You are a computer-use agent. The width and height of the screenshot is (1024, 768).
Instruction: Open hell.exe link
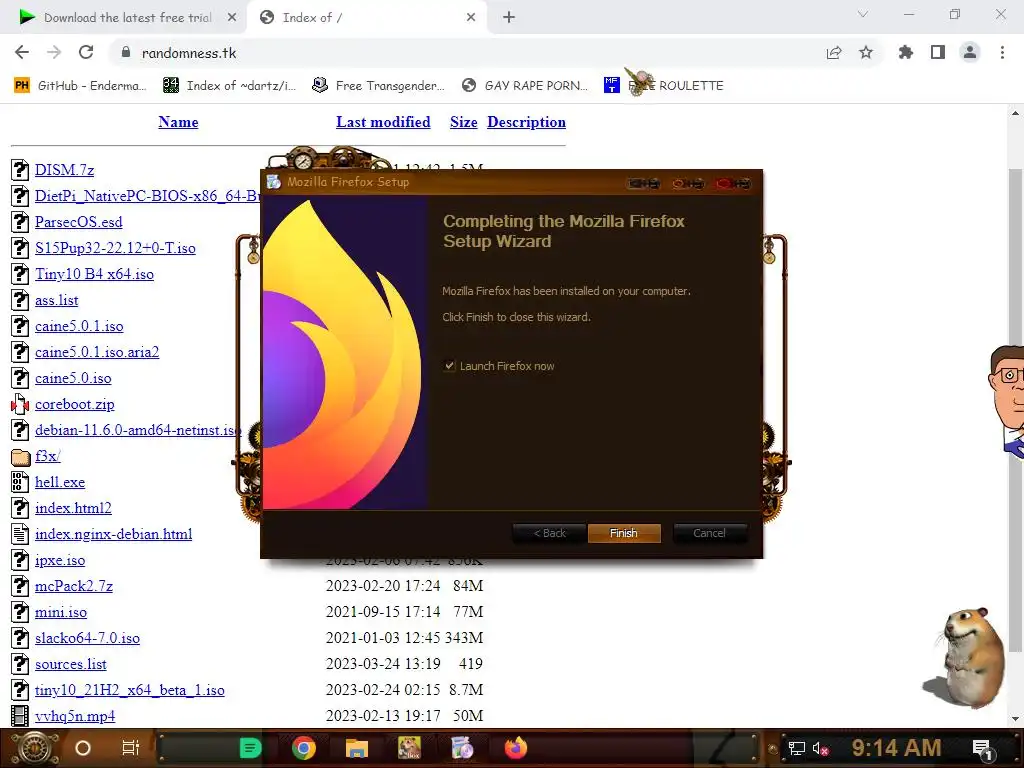[x=59, y=482]
